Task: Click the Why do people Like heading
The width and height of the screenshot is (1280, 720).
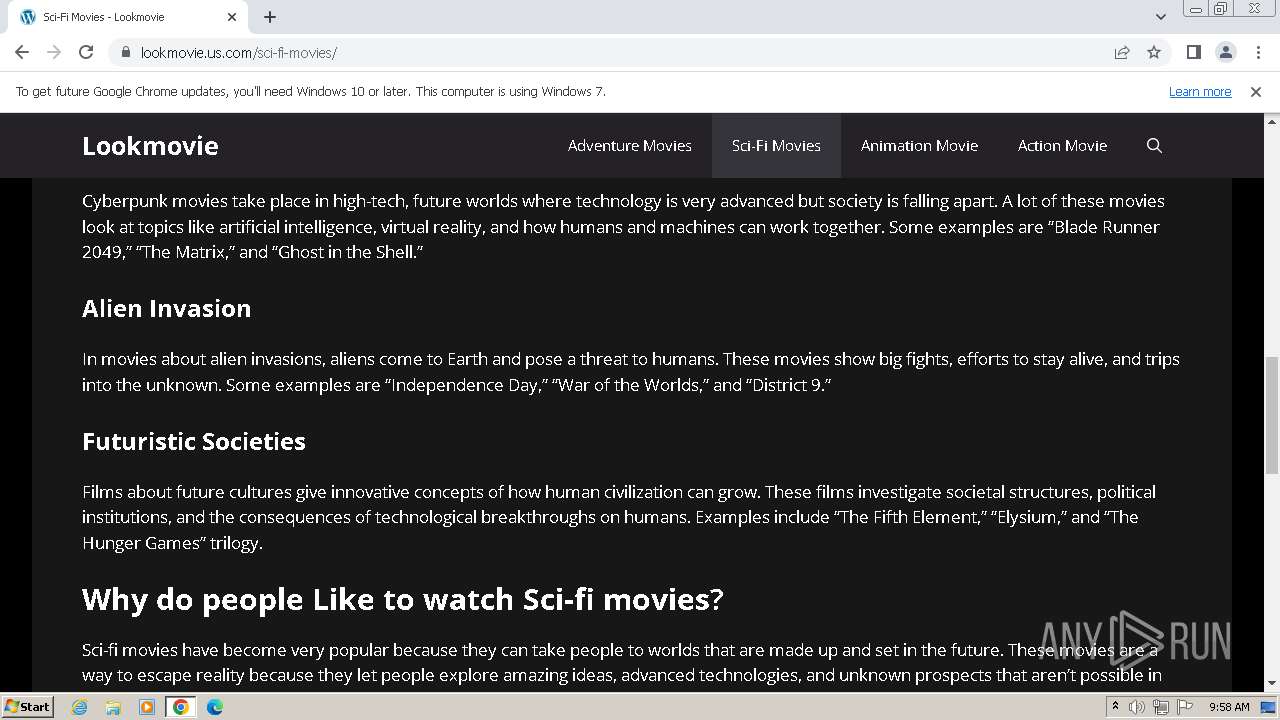Action: coord(402,600)
